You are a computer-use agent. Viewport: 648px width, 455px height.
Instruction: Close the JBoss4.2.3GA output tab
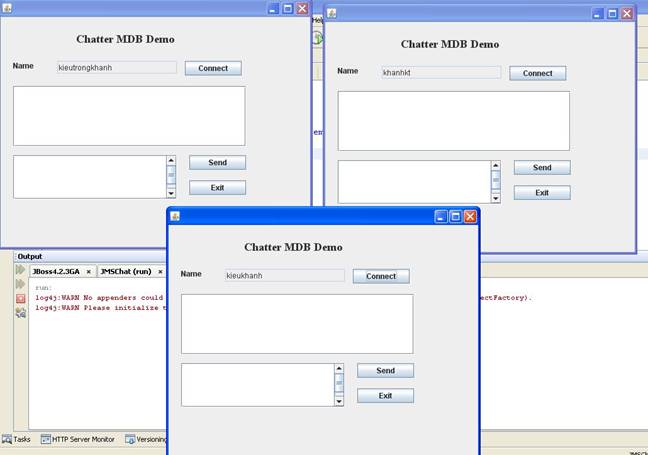tap(88, 272)
